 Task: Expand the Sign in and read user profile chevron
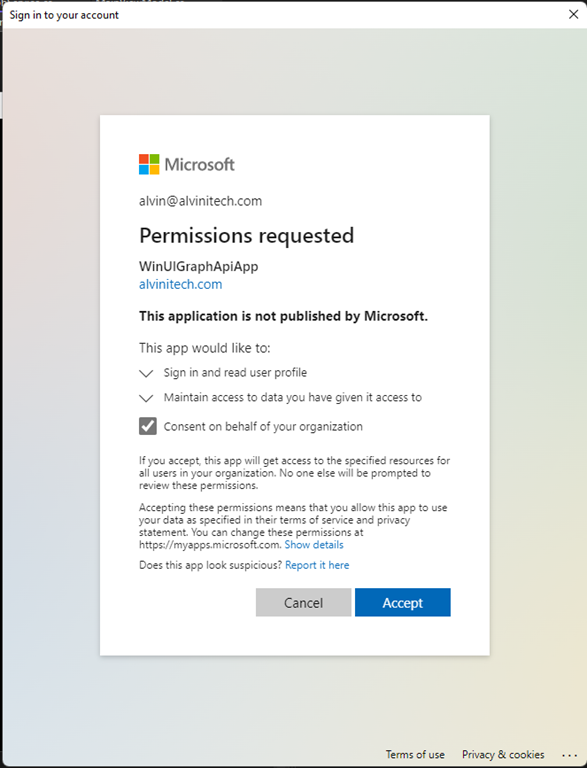pos(146,373)
